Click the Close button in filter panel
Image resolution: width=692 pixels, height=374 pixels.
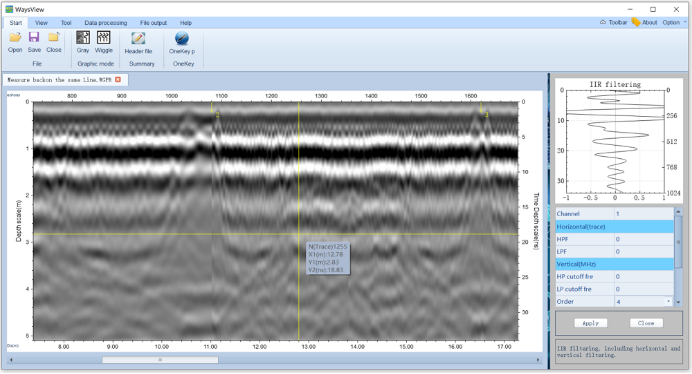pos(646,323)
